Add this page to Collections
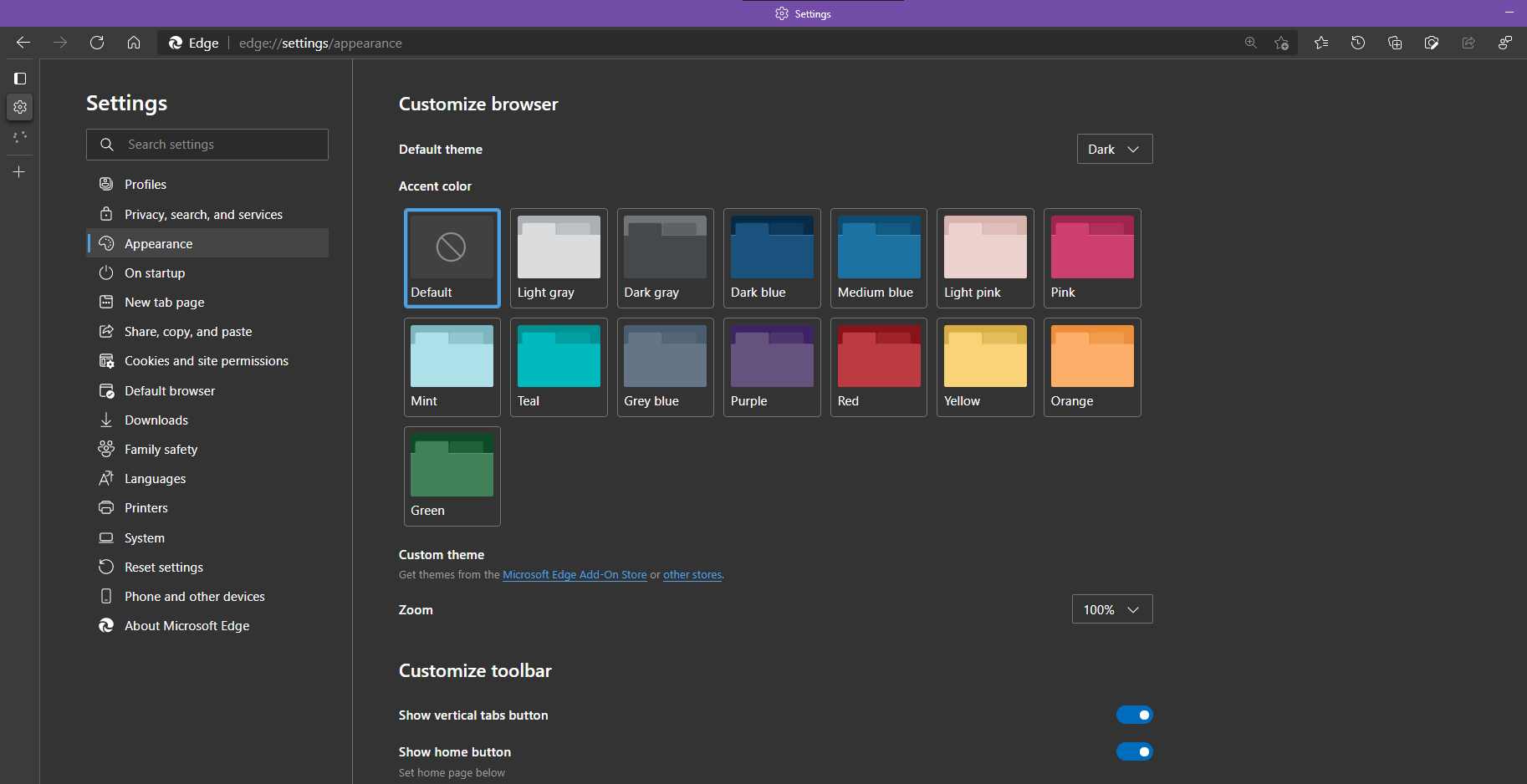Image resolution: width=1527 pixels, height=784 pixels. (x=1394, y=43)
